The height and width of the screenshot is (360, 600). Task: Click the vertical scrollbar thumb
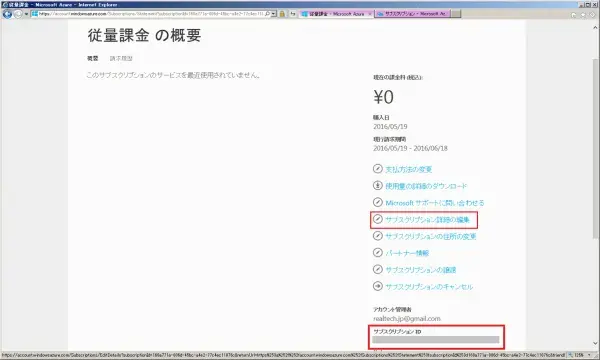coord(595,149)
